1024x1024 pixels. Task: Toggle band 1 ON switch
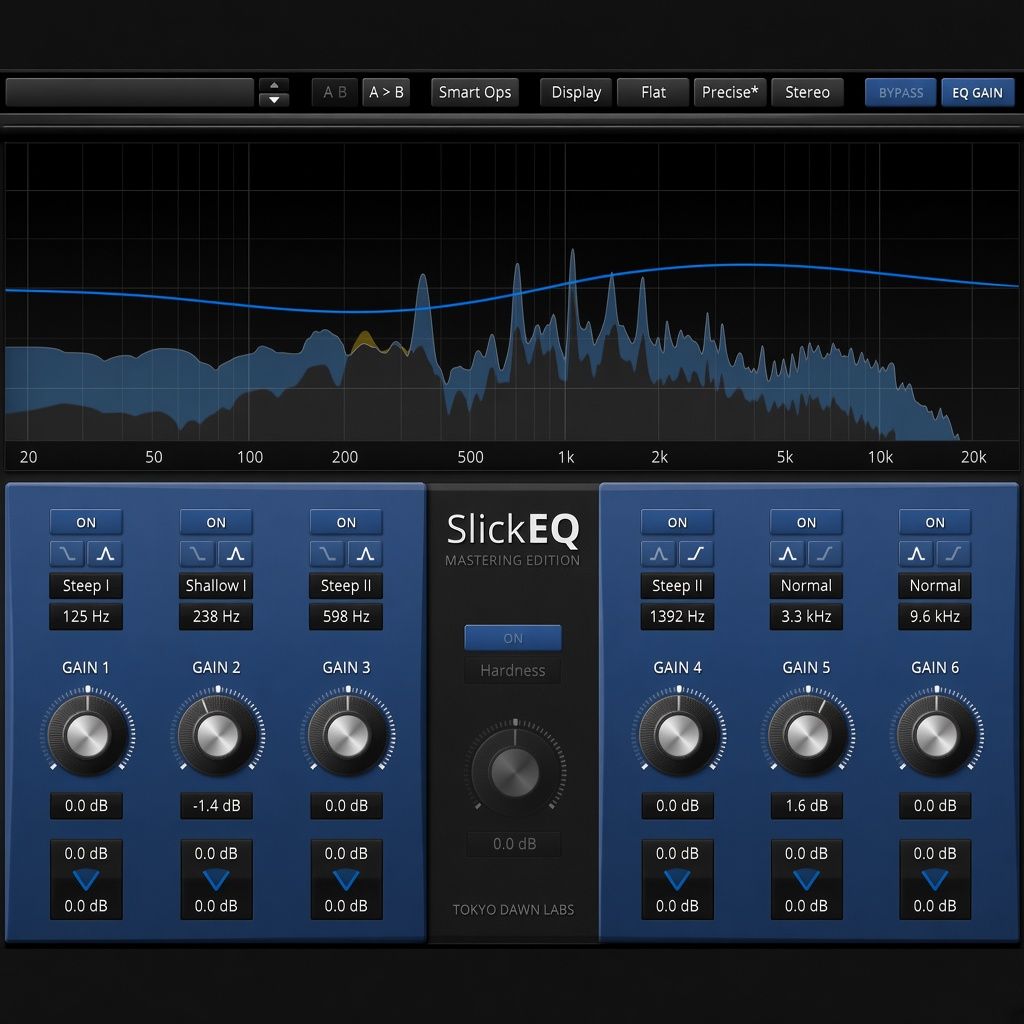[86, 522]
